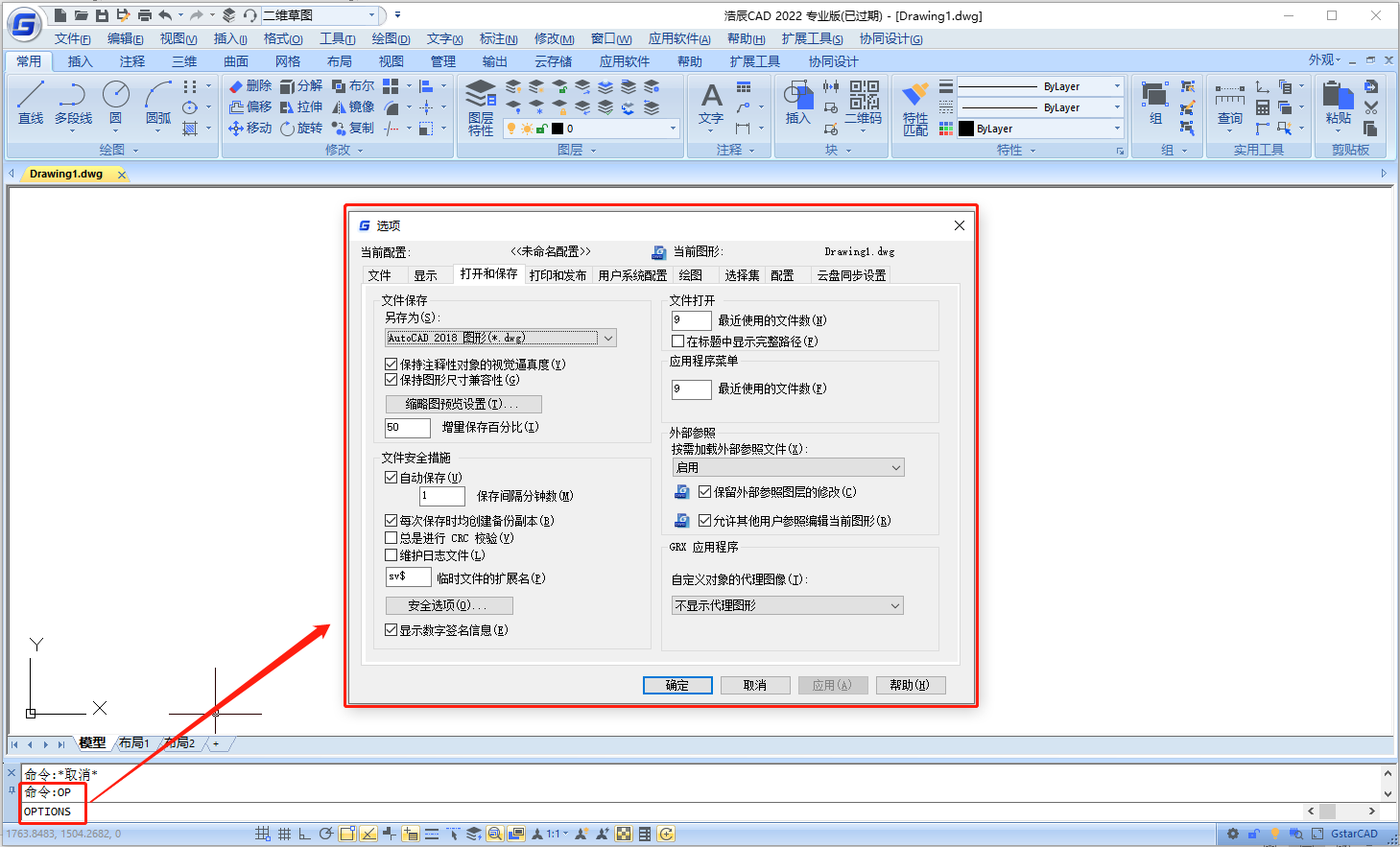This screenshot has width=1400, height=847.
Task: Check the 维护日志文件 checkbox
Action: [391, 554]
